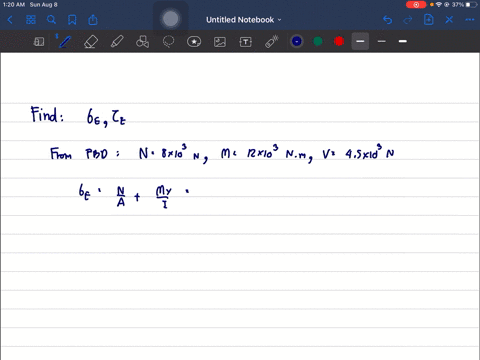Open the Untitled Notebook title dropdown

coord(244,20)
